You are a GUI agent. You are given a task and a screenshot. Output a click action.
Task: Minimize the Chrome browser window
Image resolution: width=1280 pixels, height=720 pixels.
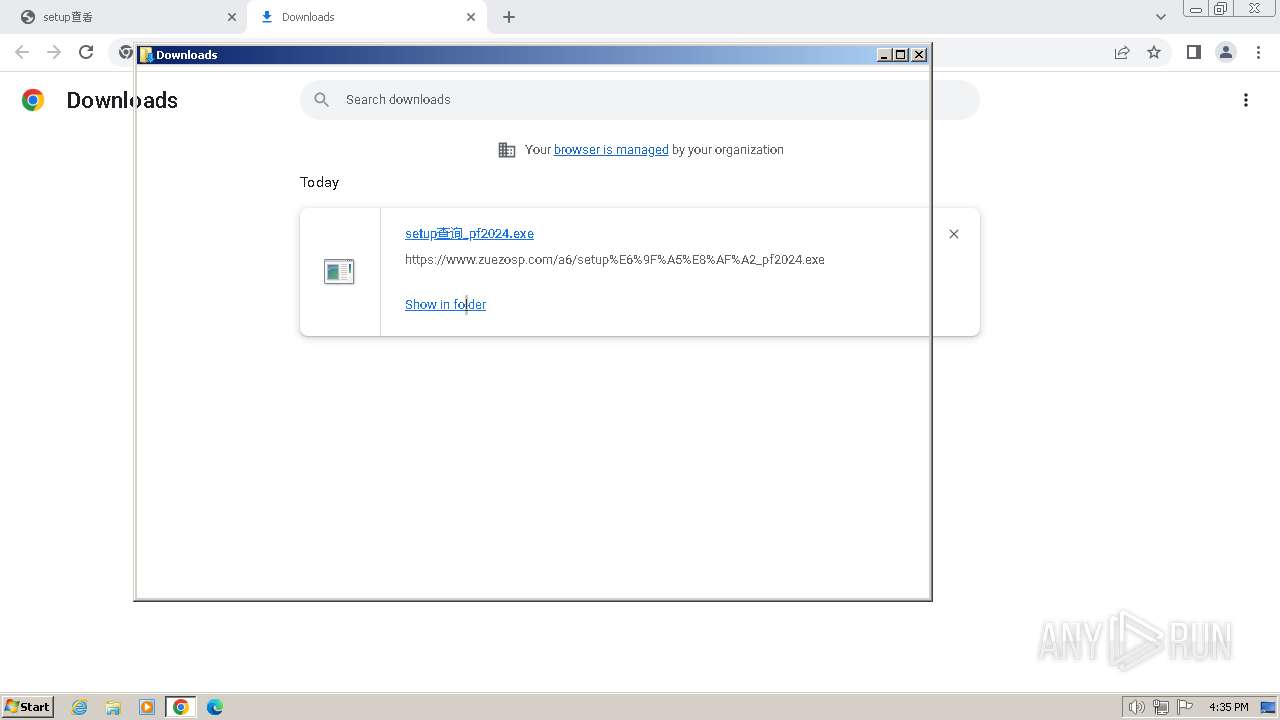tap(1196, 8)
